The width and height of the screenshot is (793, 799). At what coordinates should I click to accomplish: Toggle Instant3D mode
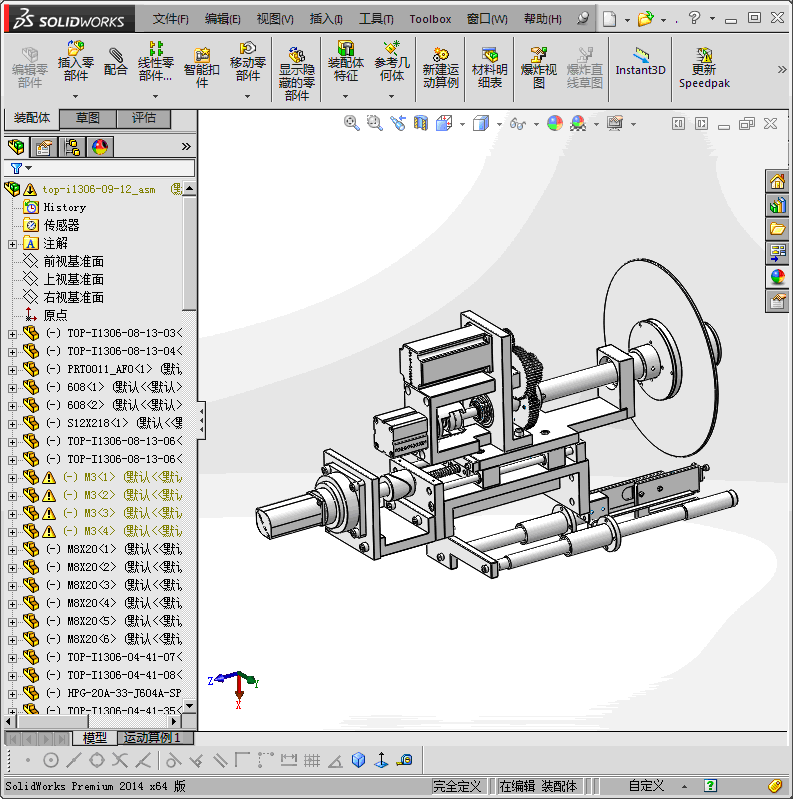(x=641, y=62)
